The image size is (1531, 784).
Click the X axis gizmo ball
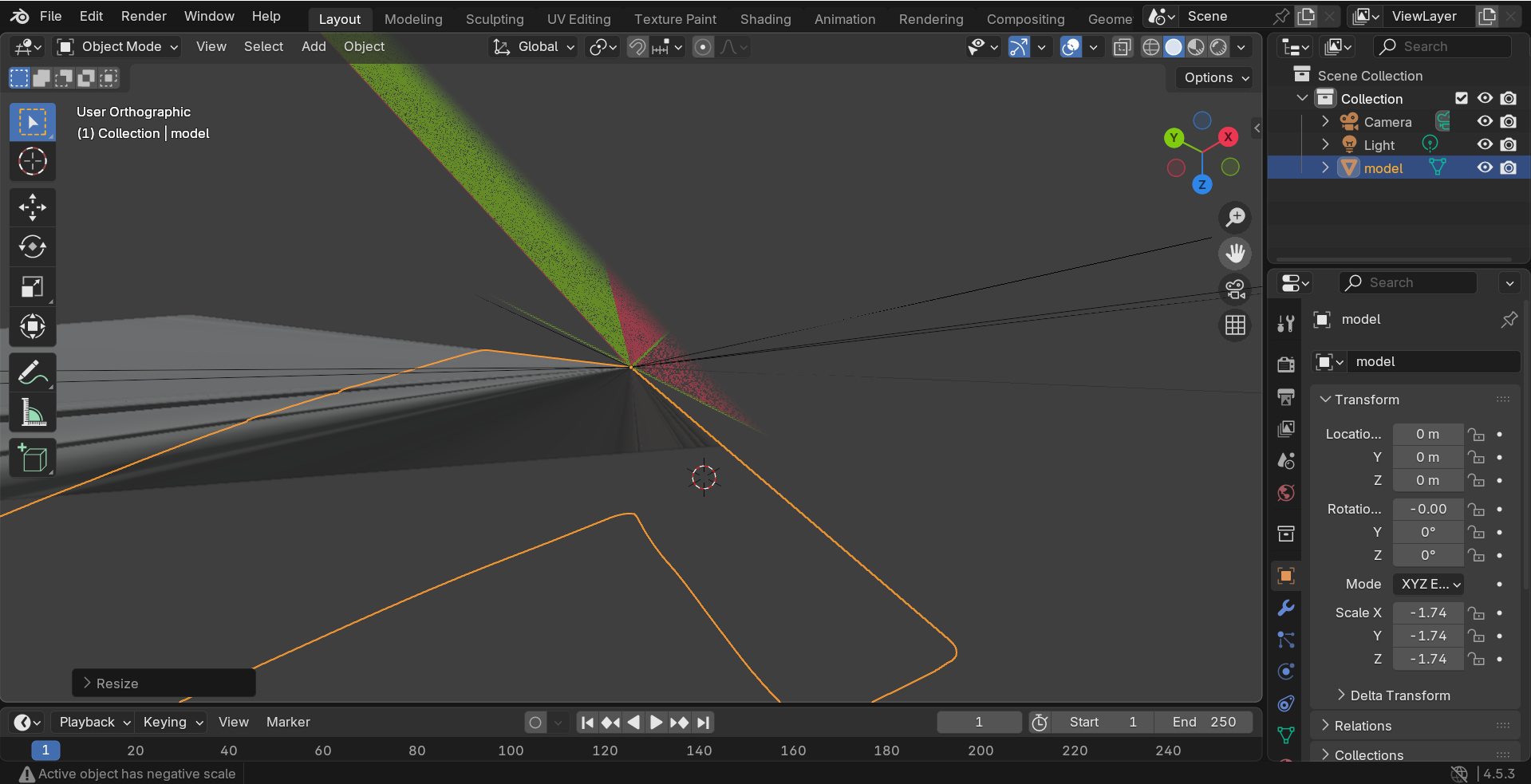[1228, 137]
